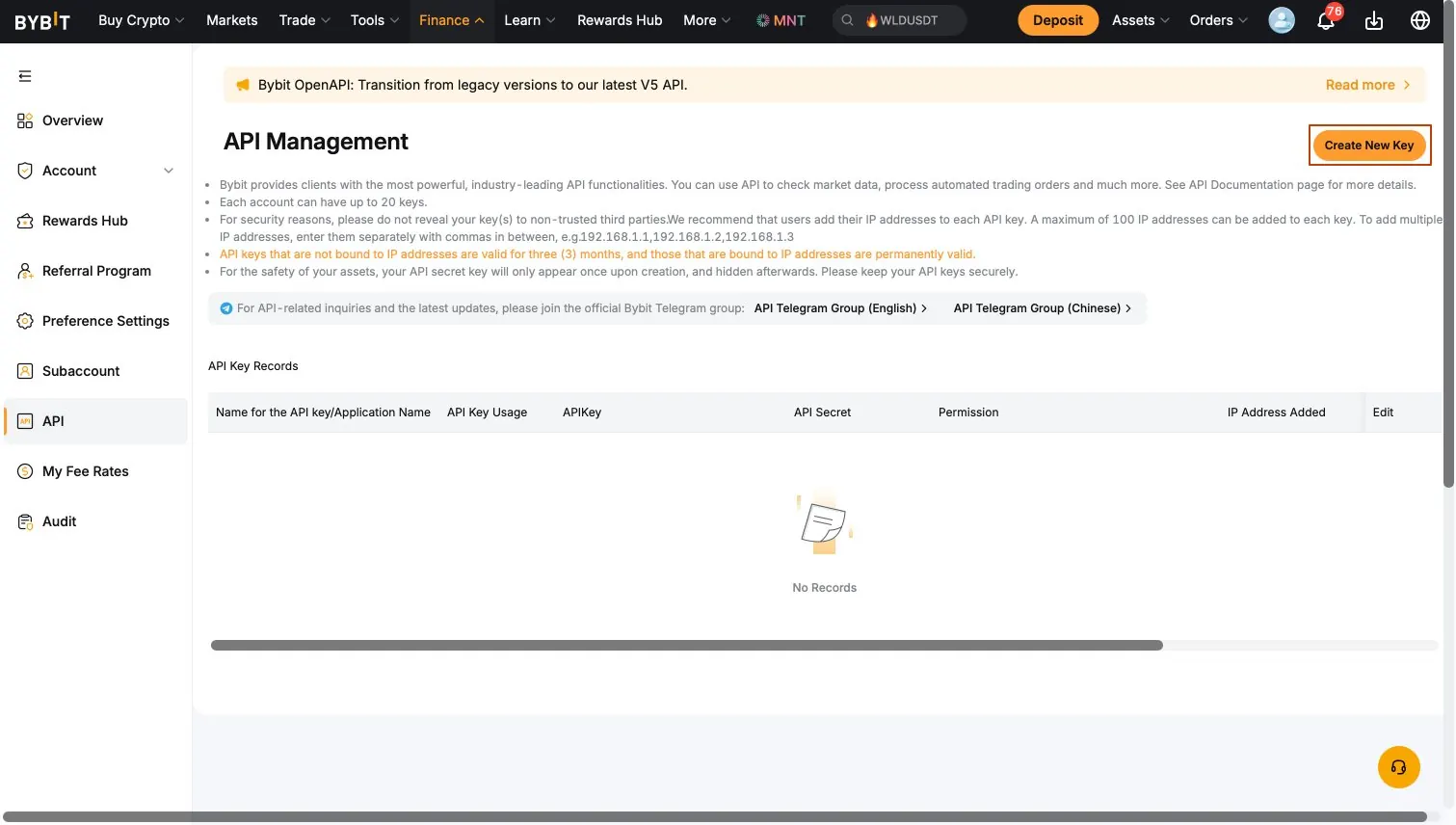This screenshot has width=1456, height=825.
Task: Click the Referral Program person icon
Action: pos(25,271)
